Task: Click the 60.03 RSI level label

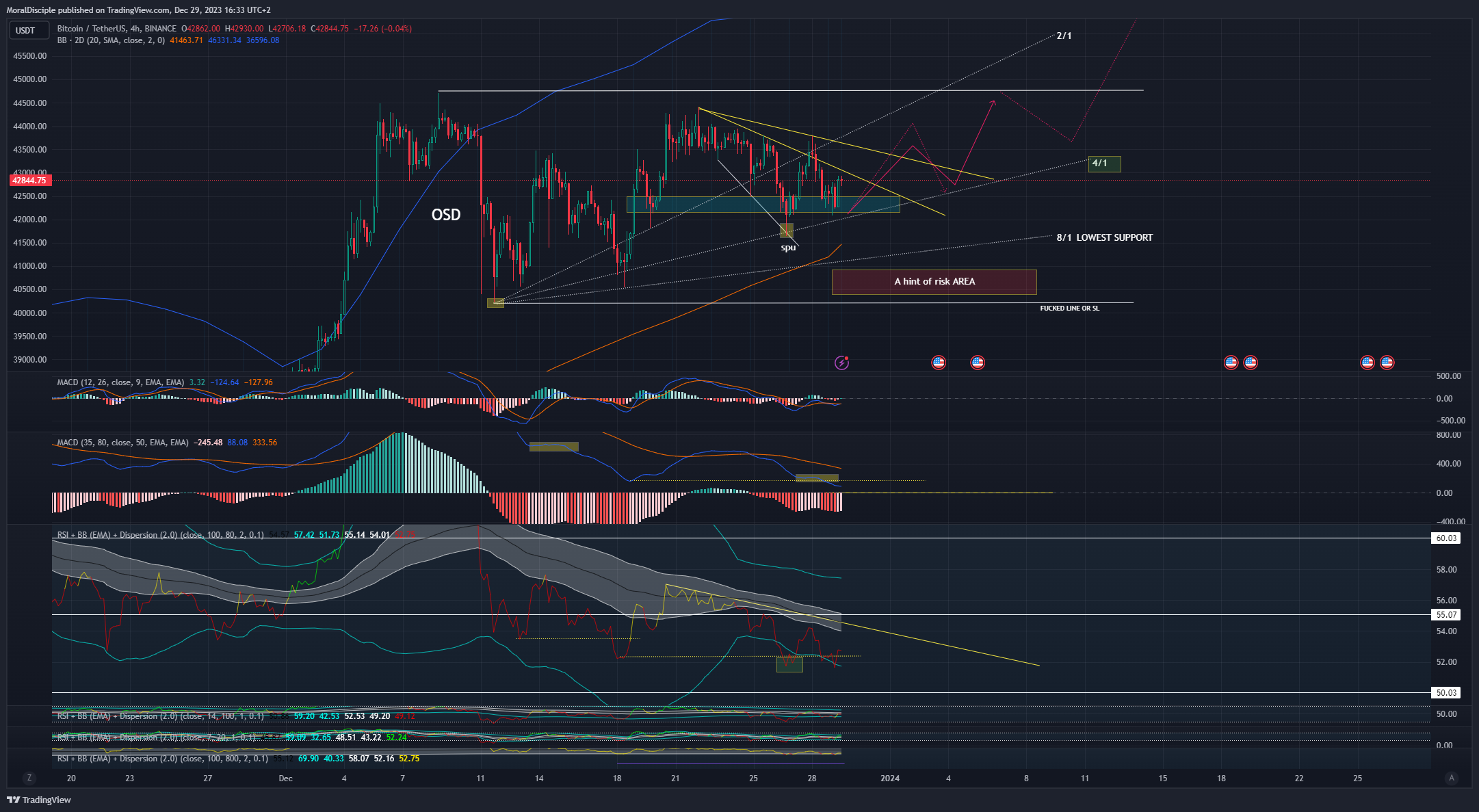Action: (1446, 538)
